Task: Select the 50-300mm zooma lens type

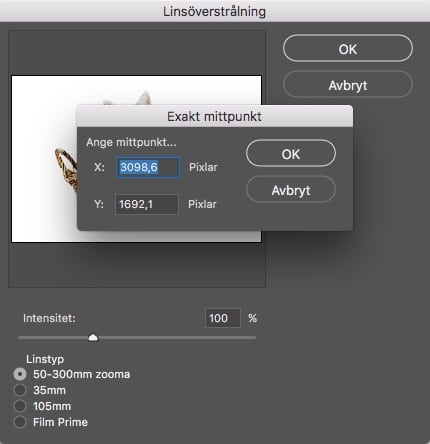Action: [x=20, y=374]
